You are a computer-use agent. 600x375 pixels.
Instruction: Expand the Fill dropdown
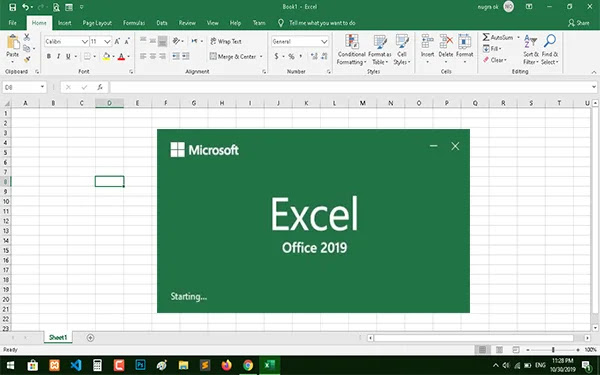point(500,49)
